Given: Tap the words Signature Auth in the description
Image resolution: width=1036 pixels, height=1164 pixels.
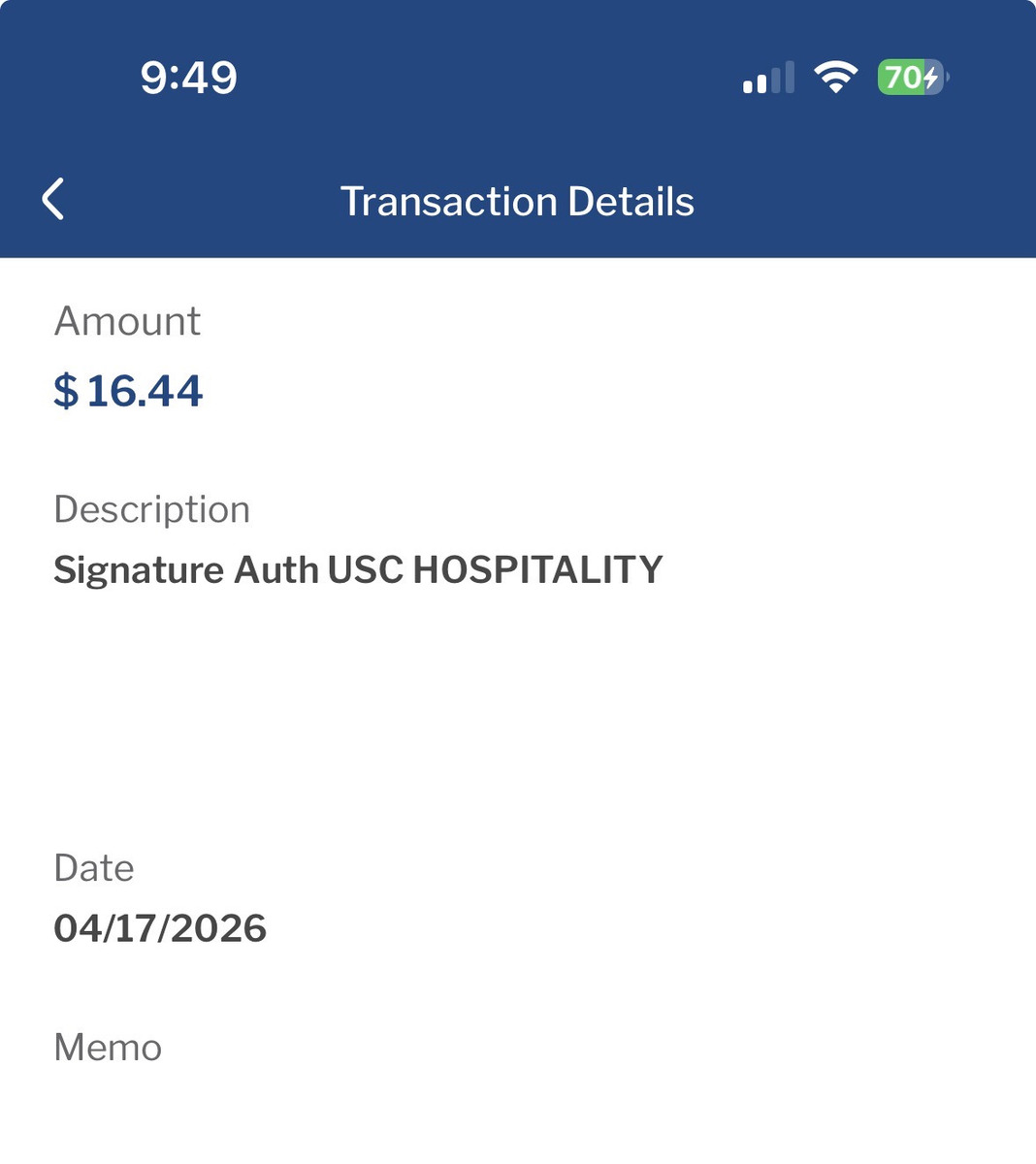Looking at the screenshot, I should coord(185,569).
